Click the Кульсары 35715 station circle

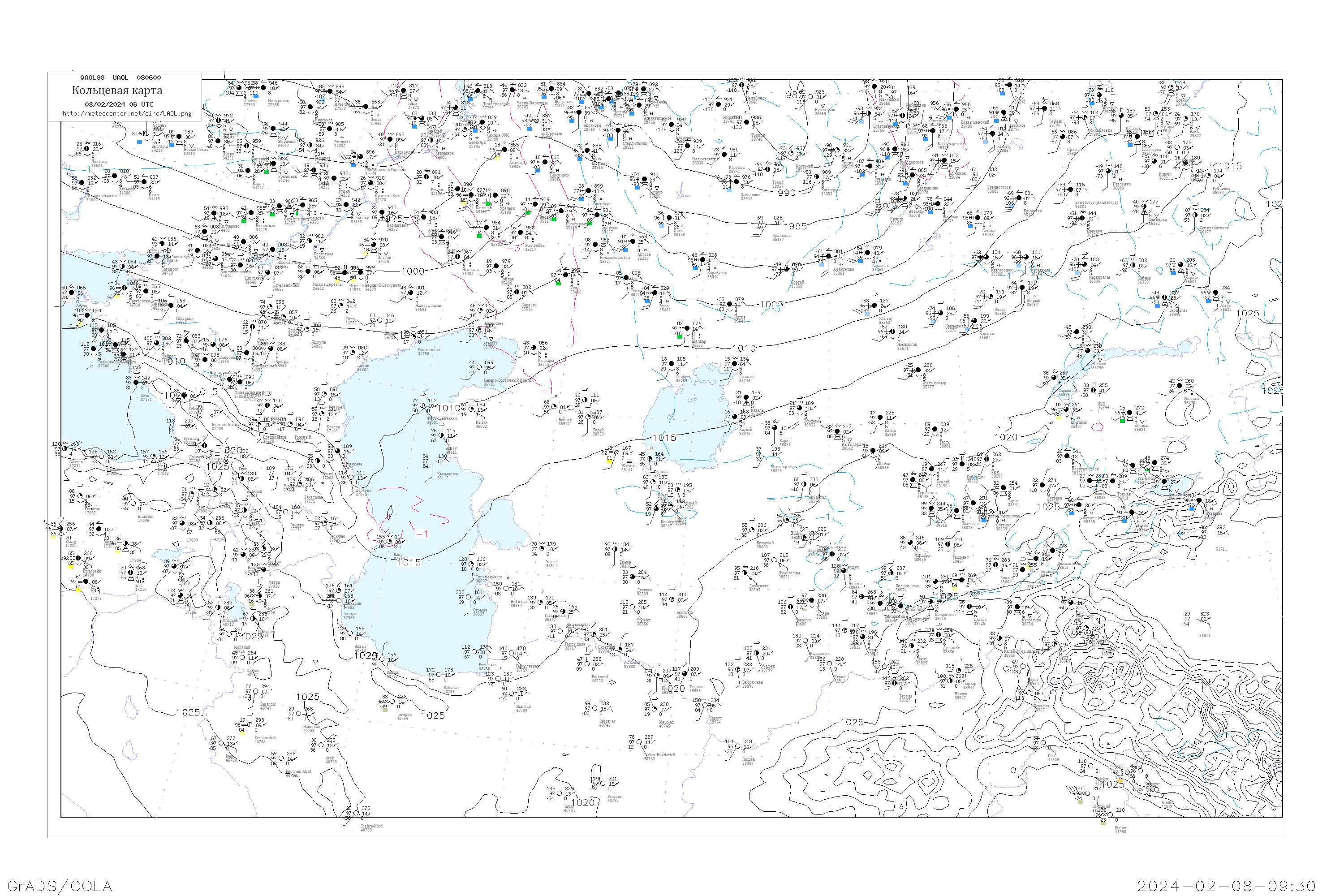tap(534, 348)
